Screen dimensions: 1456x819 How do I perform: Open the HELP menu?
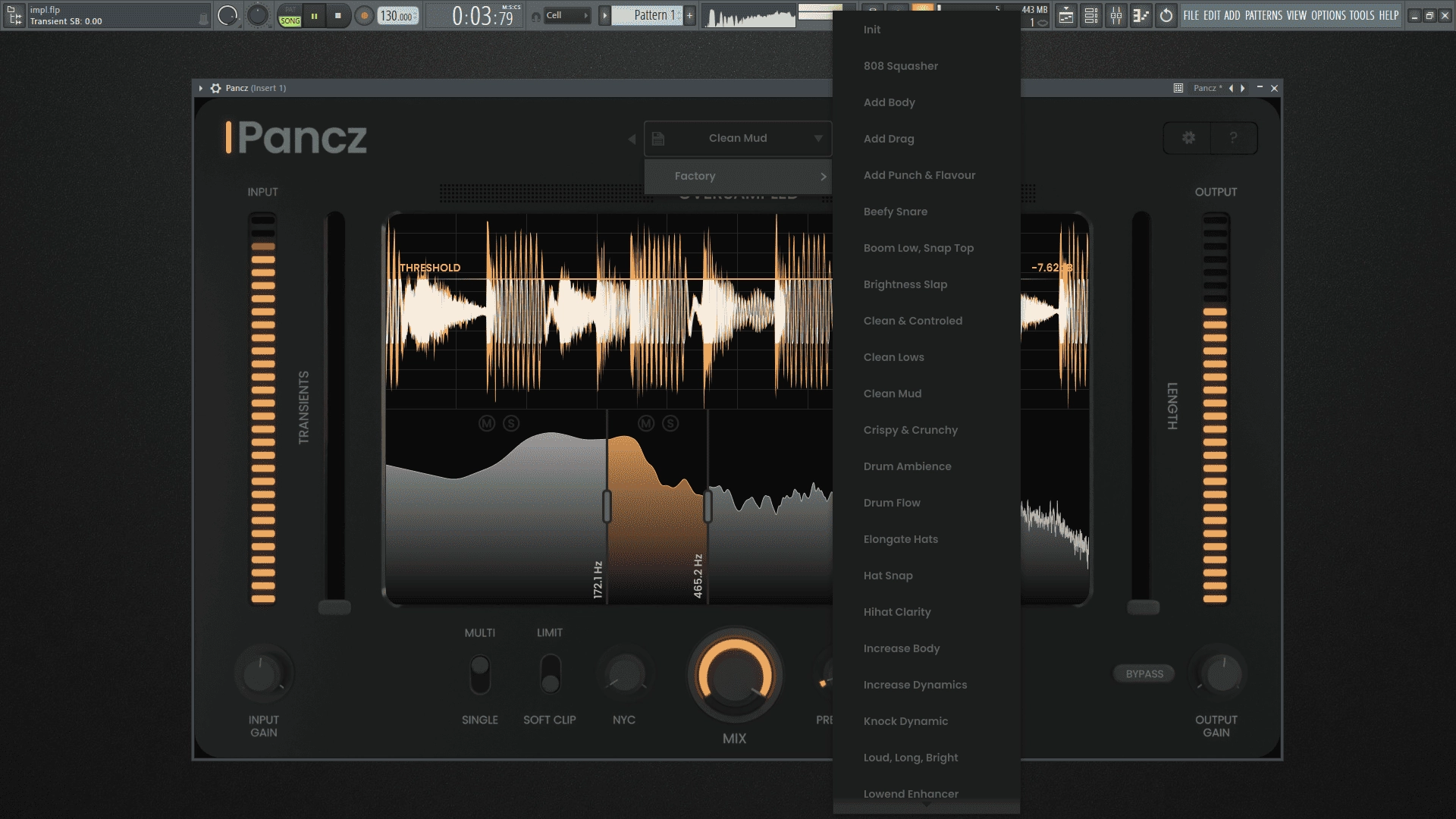click(1389, 15)
